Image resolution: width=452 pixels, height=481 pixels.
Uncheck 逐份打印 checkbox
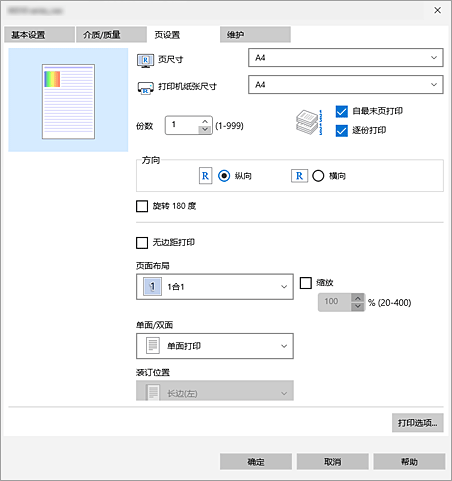(x=342, y=130)
